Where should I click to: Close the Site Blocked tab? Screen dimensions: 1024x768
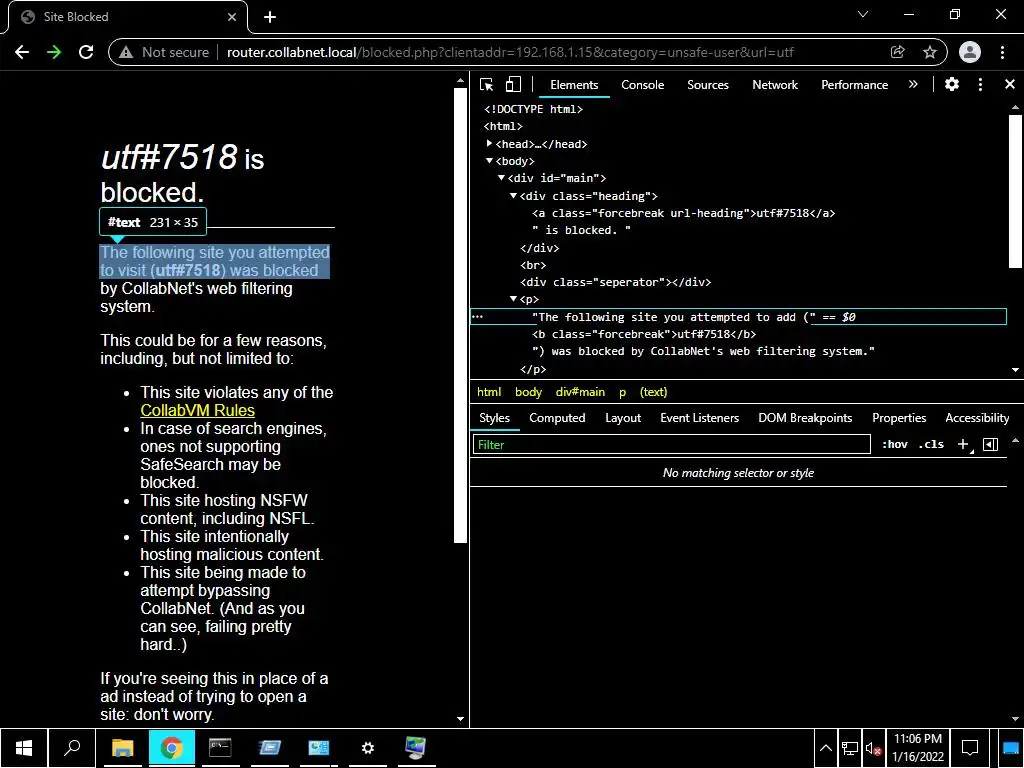click(232, 17)
